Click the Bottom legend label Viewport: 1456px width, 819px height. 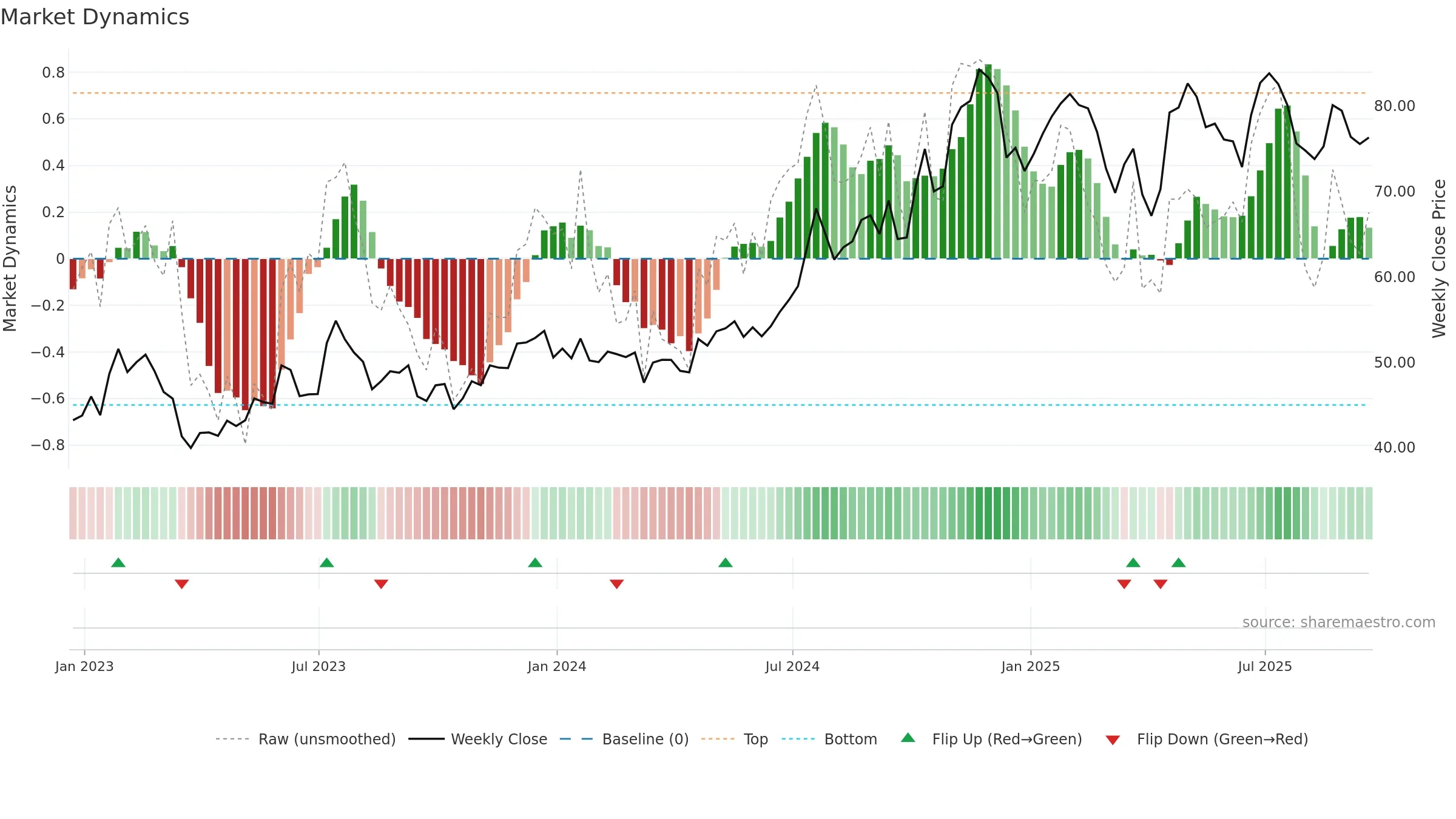(x=851, y=739)
